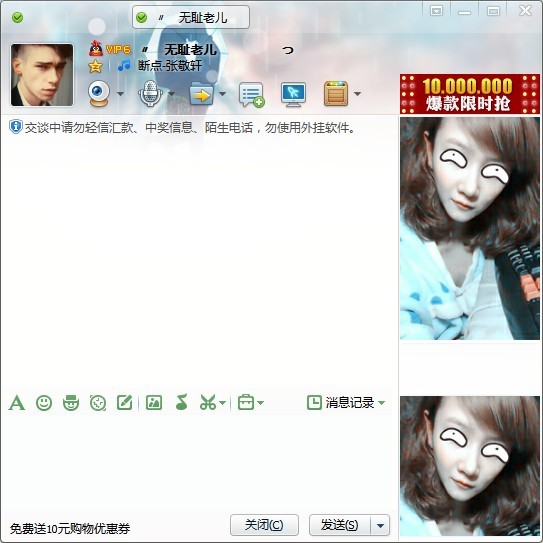
Task: Open the QQ VIP6 penguin badge
Action: pyautogui.click(x=109, y=49)
